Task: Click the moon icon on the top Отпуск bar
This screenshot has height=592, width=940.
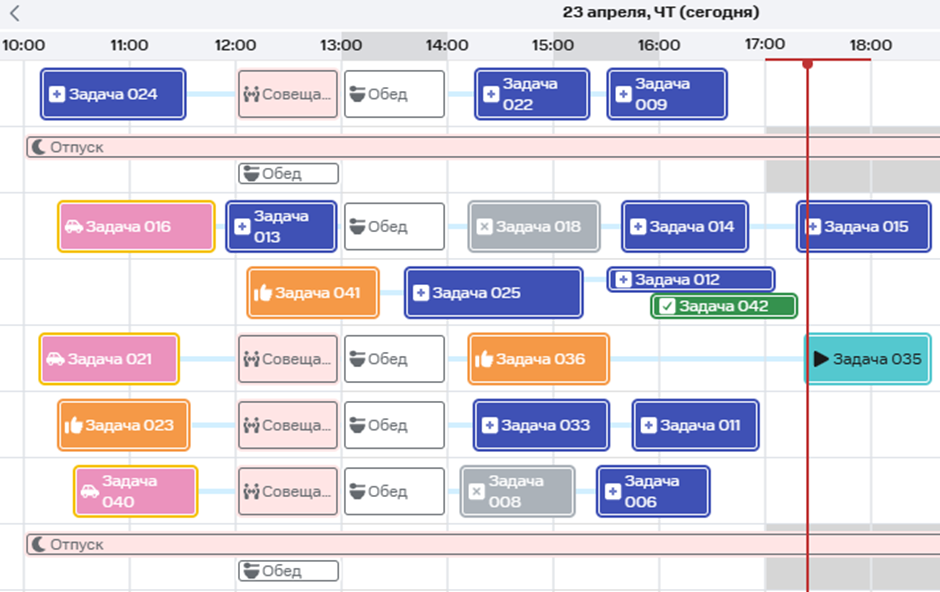Action: [38, 147]
